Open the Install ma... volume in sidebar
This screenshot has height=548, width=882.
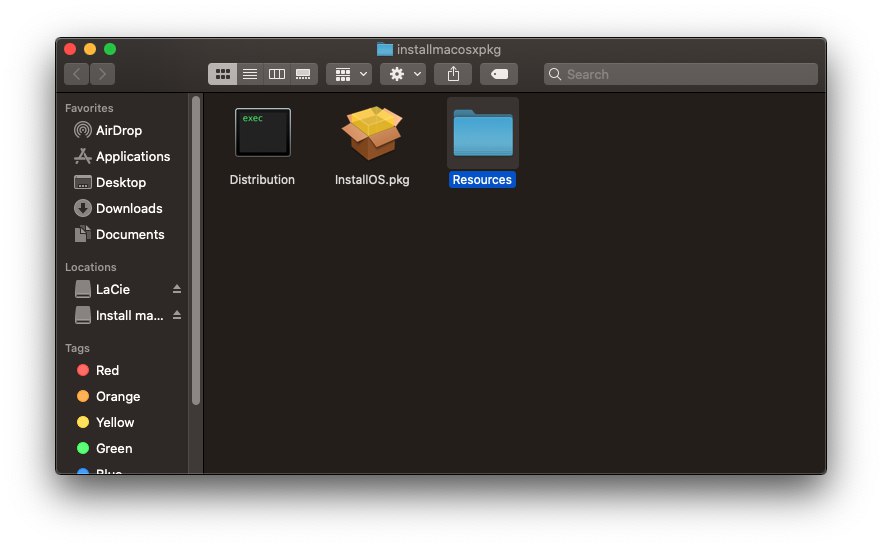click(x=129, y=316)
